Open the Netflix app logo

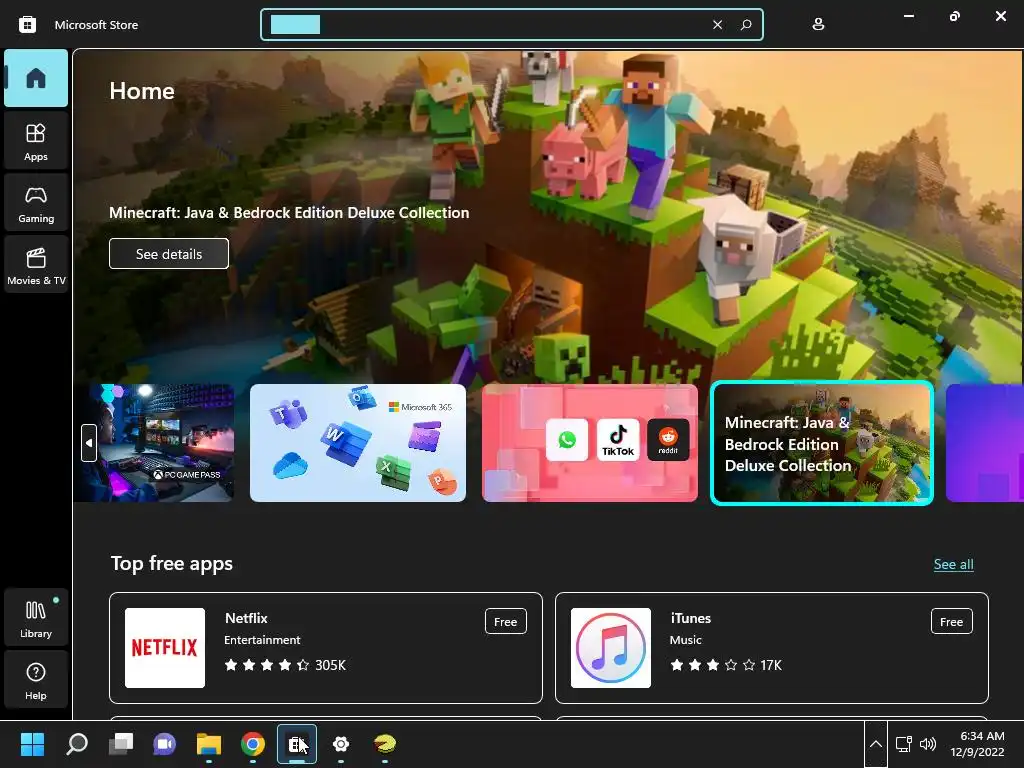point(165,648)
